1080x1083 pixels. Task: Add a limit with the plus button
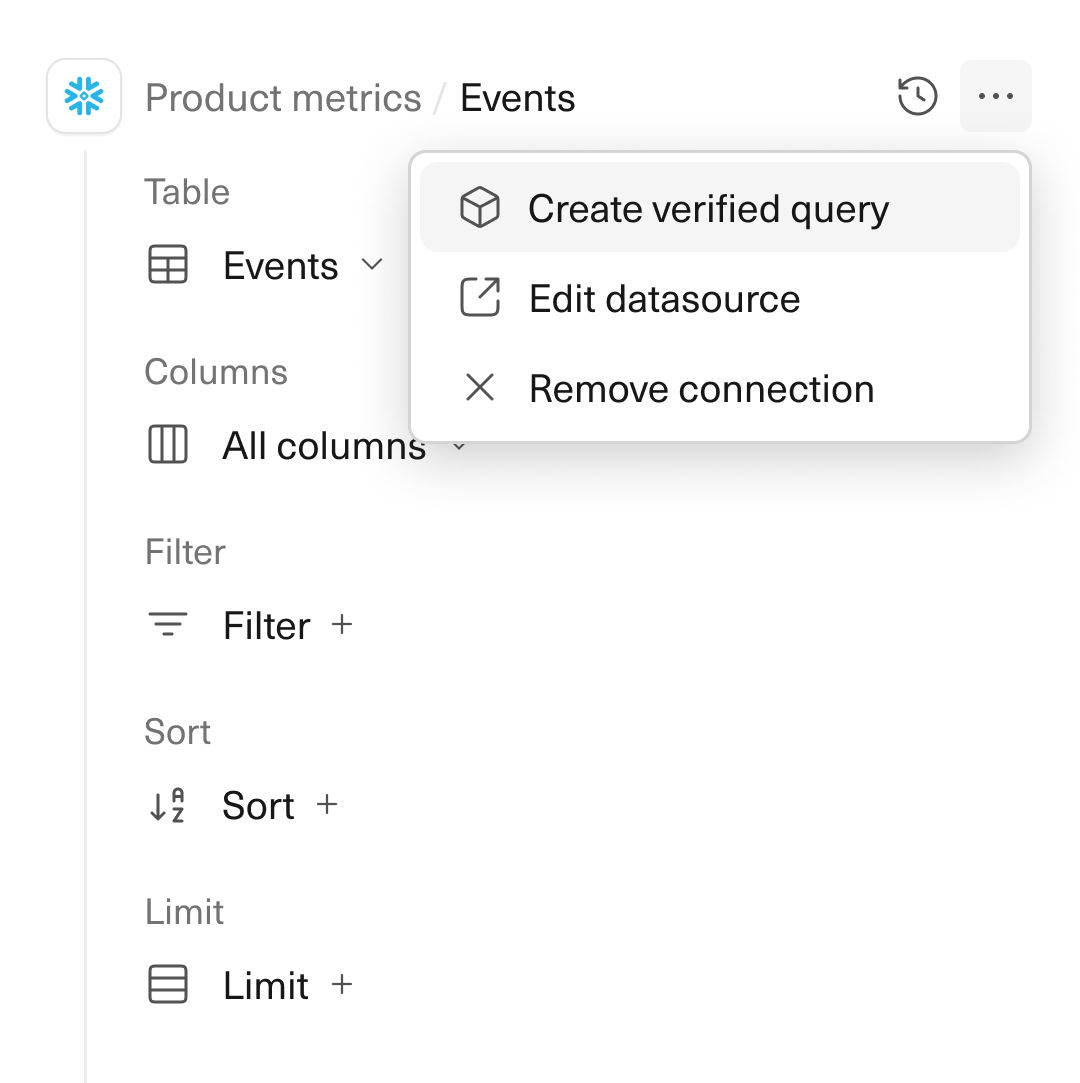coord(342,984)
